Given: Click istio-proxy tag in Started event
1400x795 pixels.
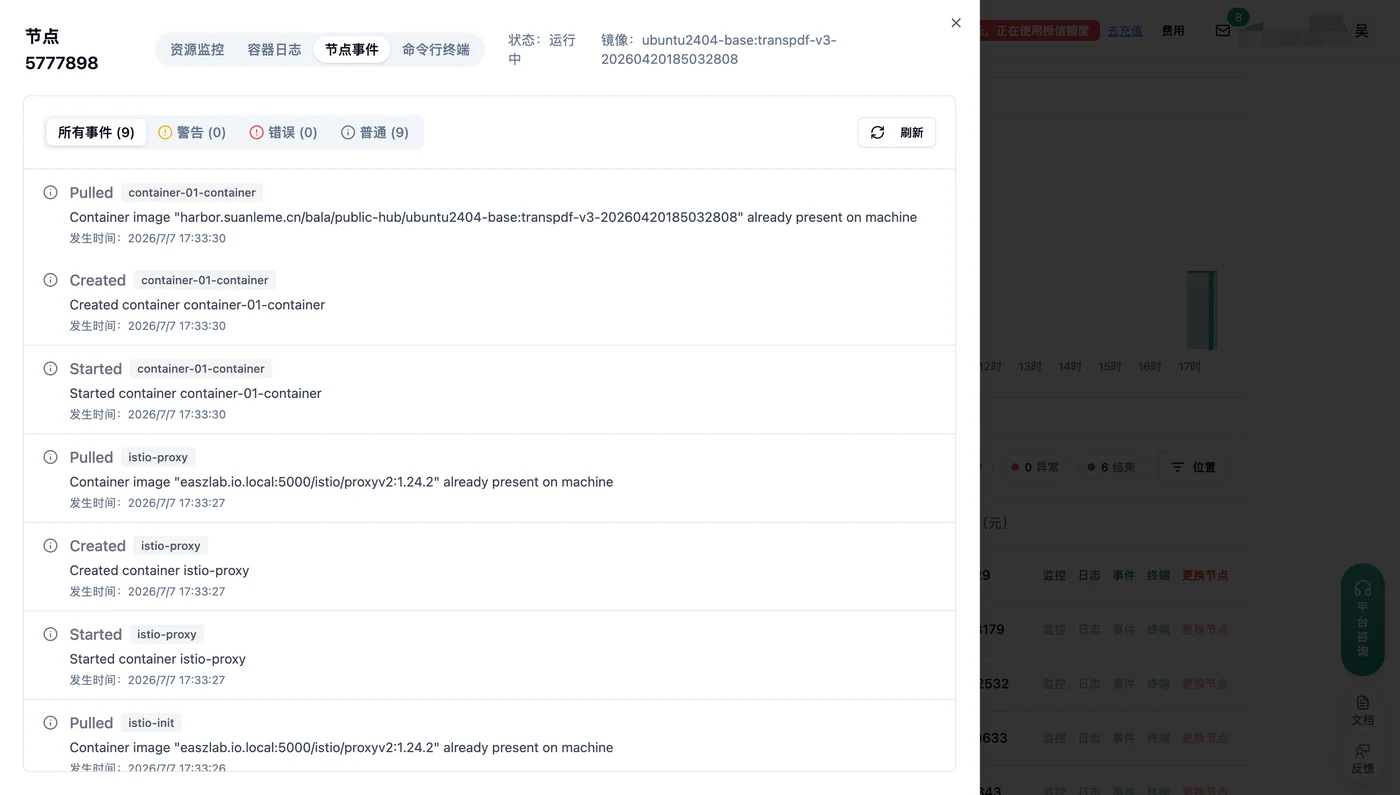Looking at the screenshot, I should [x=167, y=634].
